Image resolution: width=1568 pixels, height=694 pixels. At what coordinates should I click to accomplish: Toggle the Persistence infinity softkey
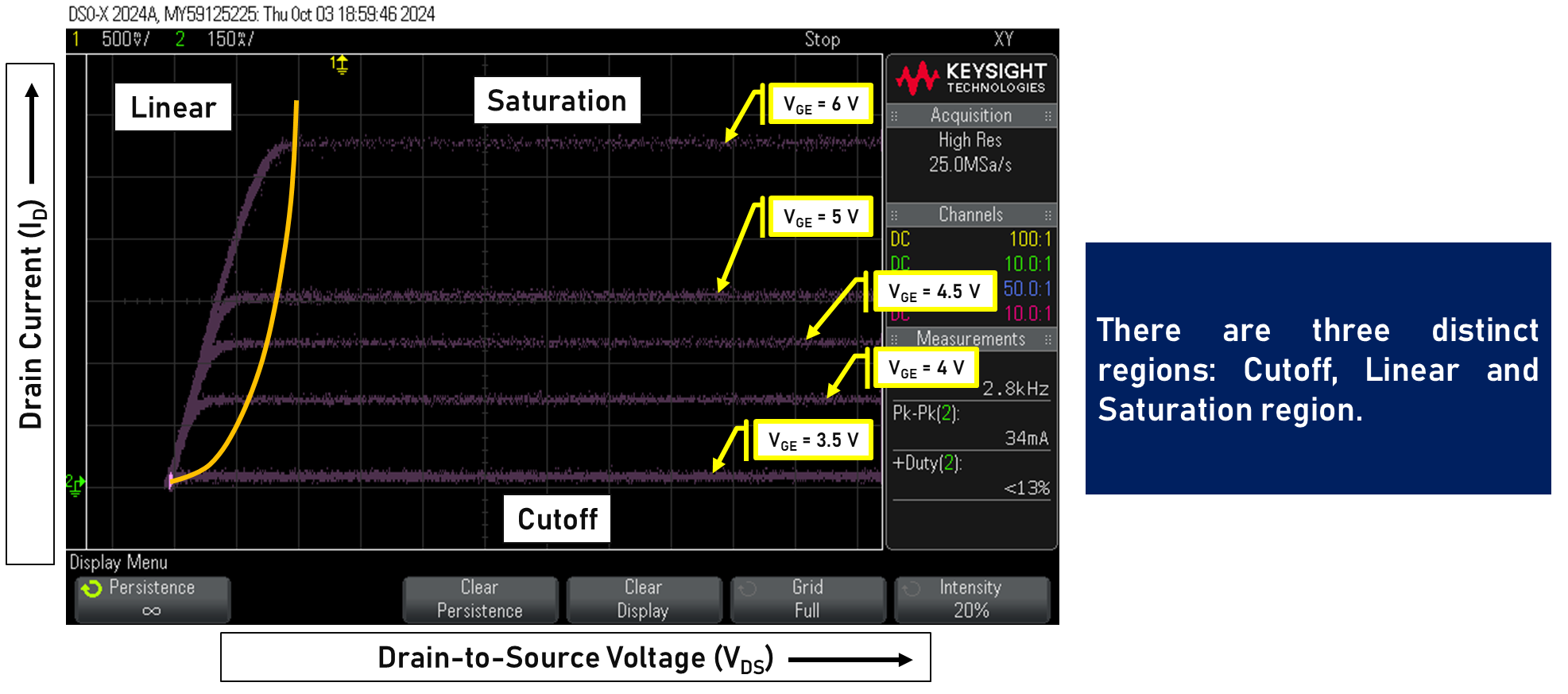click(x=152, y=599)
